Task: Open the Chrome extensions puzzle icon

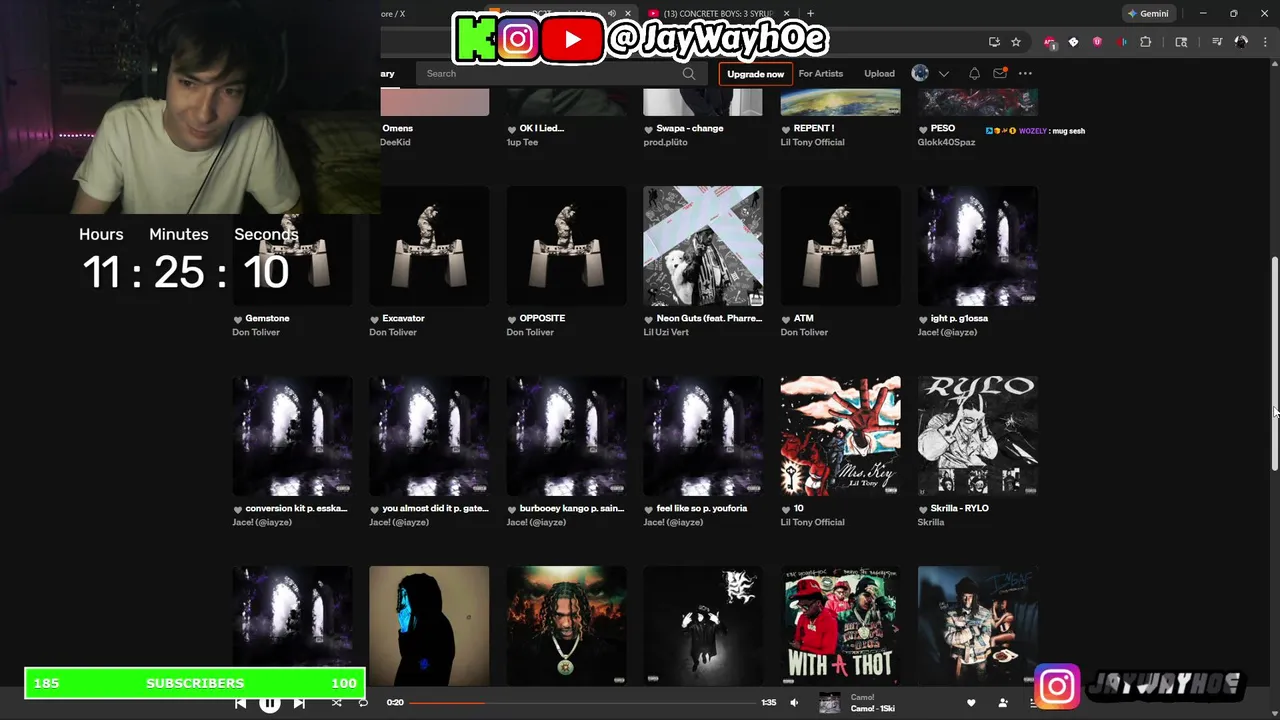Action: (1146, 42)
